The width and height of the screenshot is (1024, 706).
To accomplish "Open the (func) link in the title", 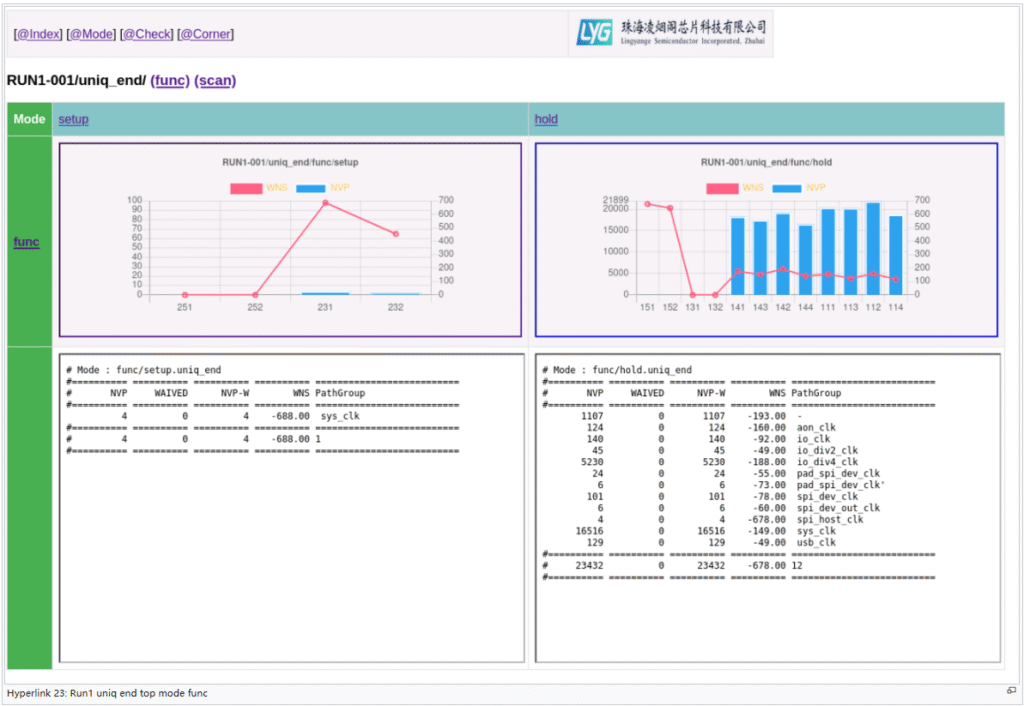I will tap(170, 80).
